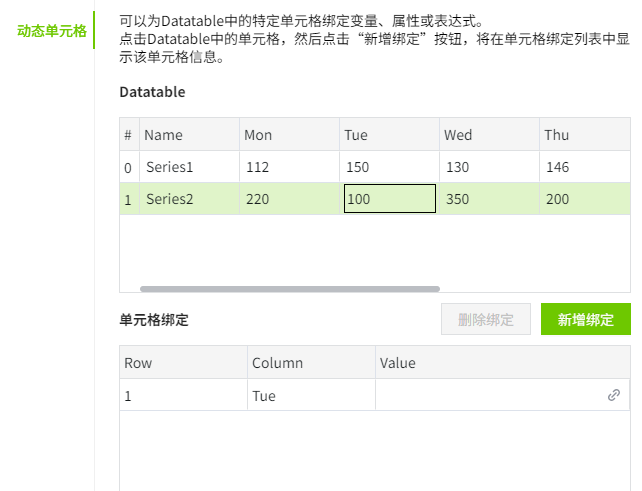Click the Wed column header
This screenshot has width=642, height=491.
click(x=489, y=135)
